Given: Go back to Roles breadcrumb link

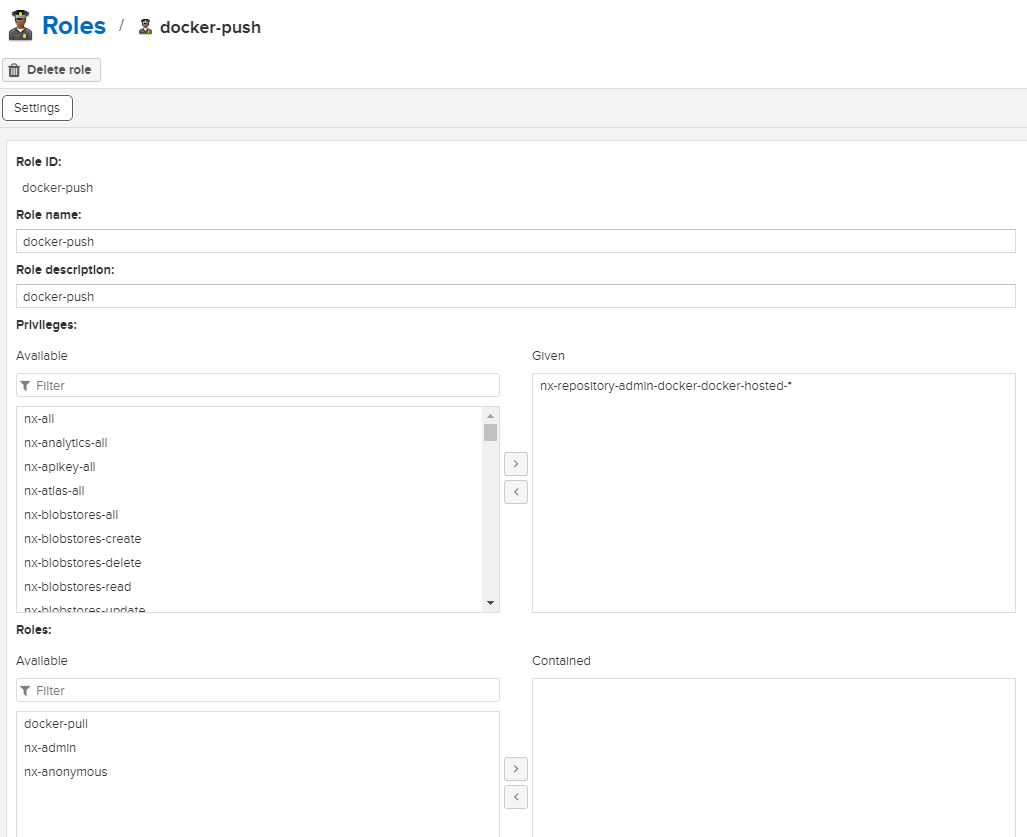Looking at the screenshot, I should point(73,26).
